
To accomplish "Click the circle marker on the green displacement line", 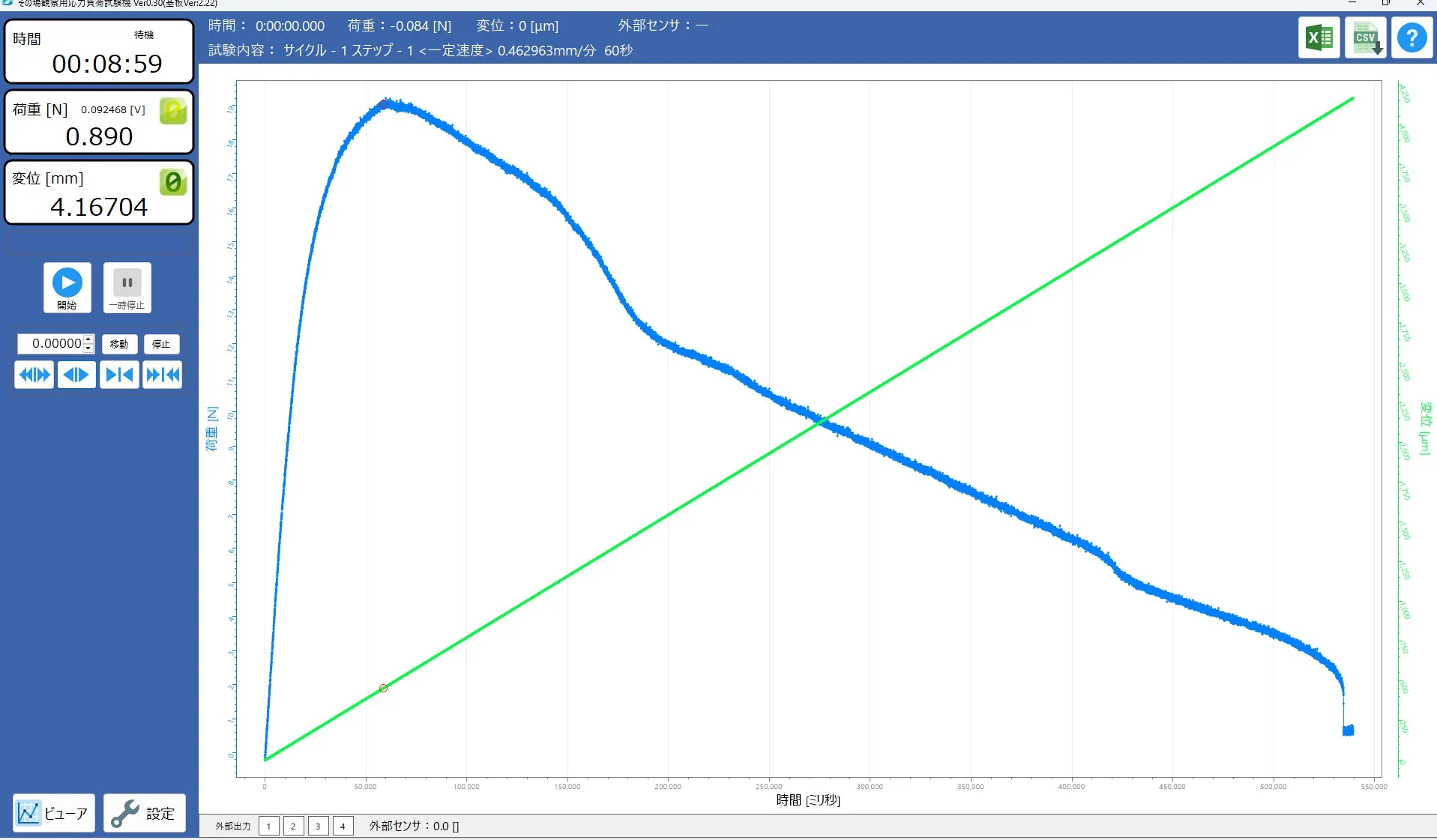I will pyautogui.click(x=383, y=688).
